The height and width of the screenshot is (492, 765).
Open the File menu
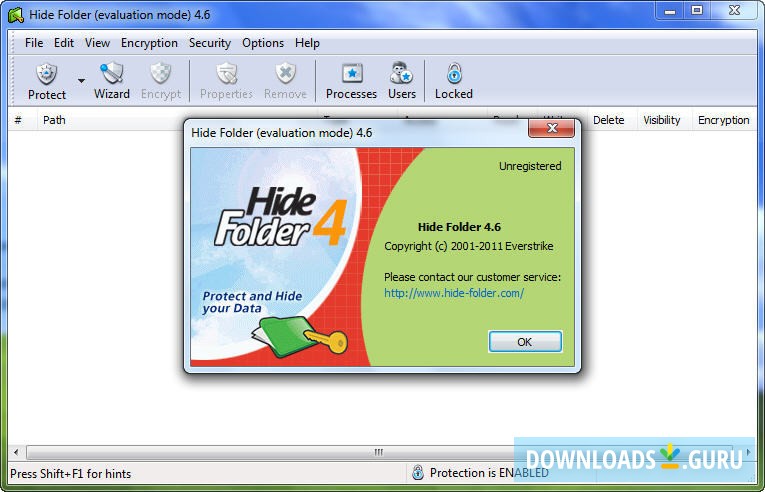(x=34, y=43)
